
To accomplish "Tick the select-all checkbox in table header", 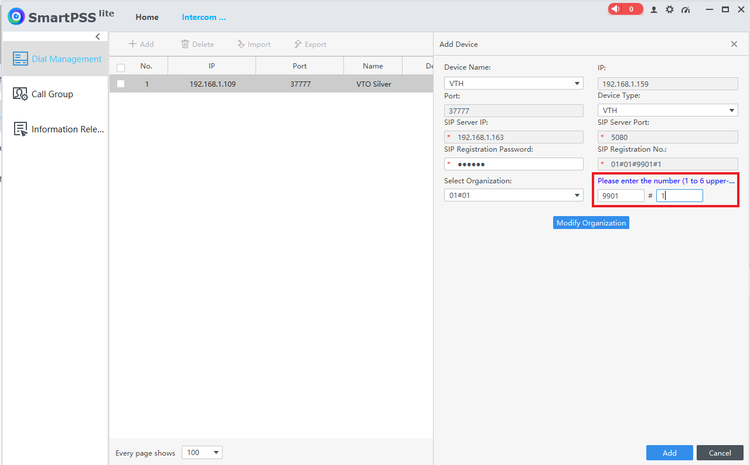I will [121, 67].
